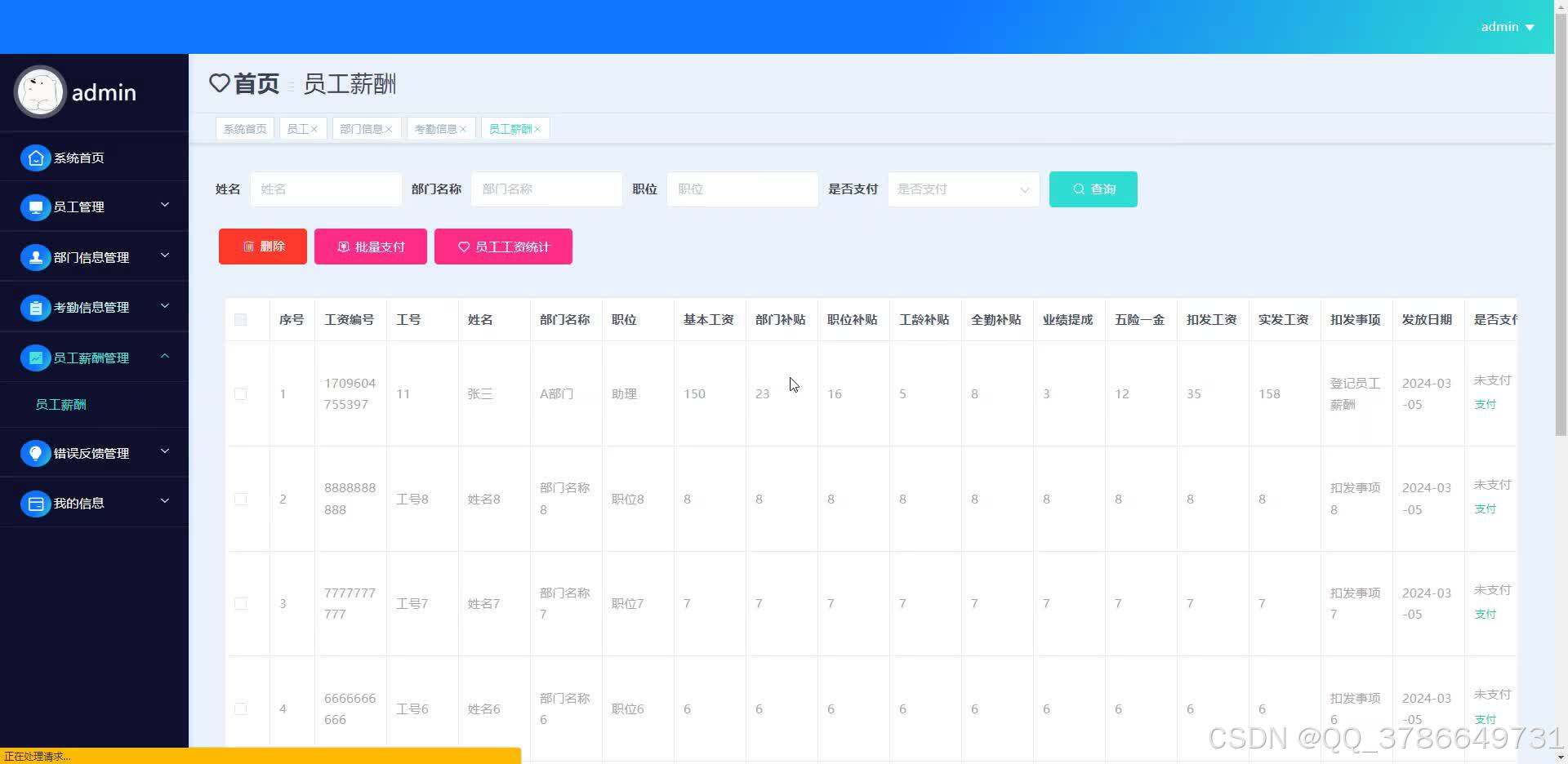Screen dimensions: 1568x764
Task: Switch to the 考勤信息 tab
Action: tap(435, 128)
